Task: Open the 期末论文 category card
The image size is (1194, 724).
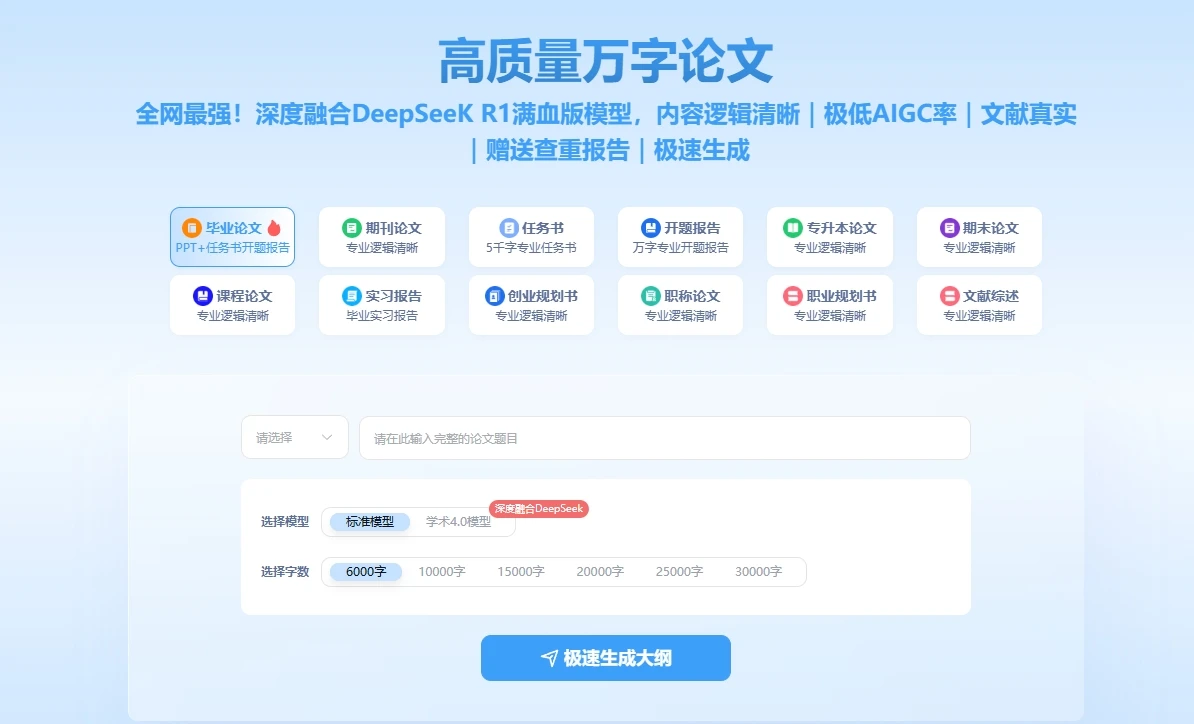Action: pos(979,237)
